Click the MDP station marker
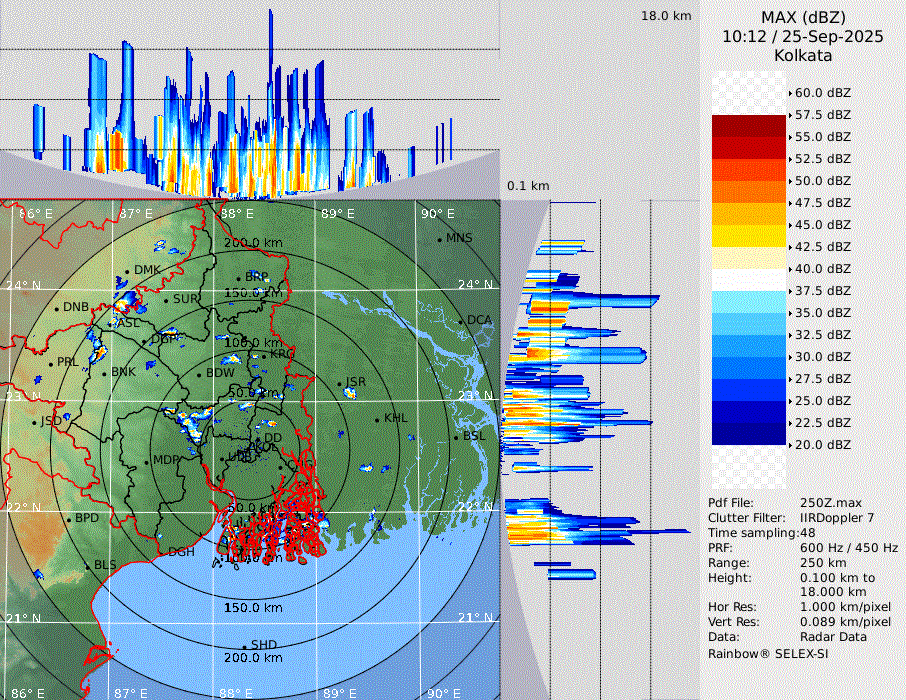Viewport: 906px width, 700px height. (146, 461)
